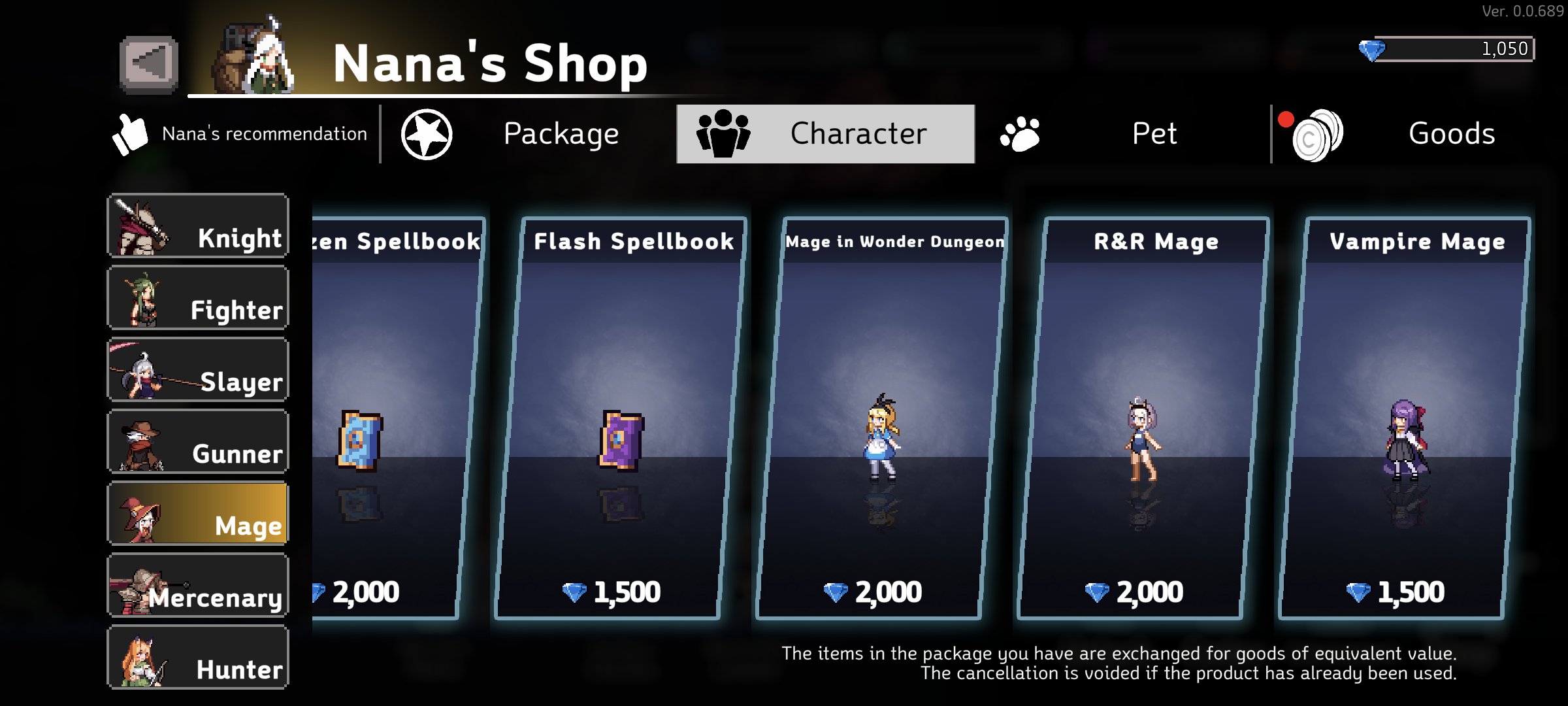This screenshot has width=1568, height=706.
Task: Pick the Gunner class
Action: (x=198, y=441)
